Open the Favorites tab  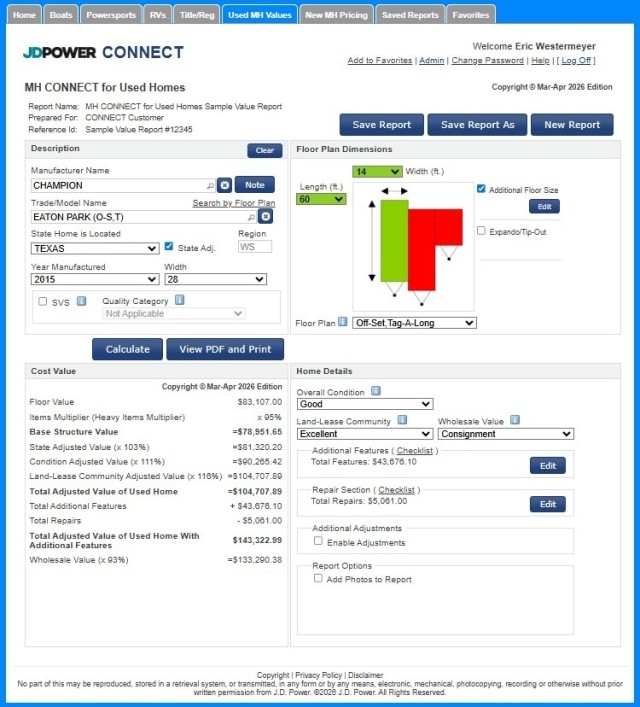coord(471,14)
